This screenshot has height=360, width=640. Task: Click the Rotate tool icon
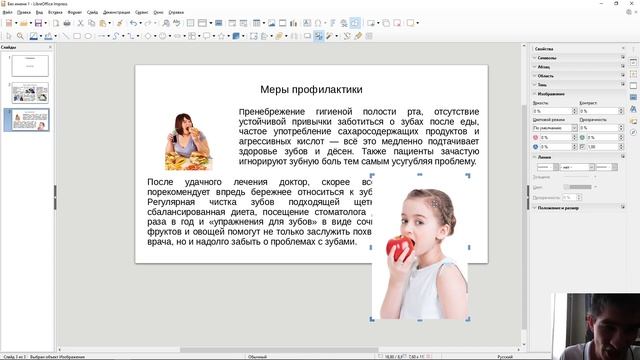pos(253,36)
